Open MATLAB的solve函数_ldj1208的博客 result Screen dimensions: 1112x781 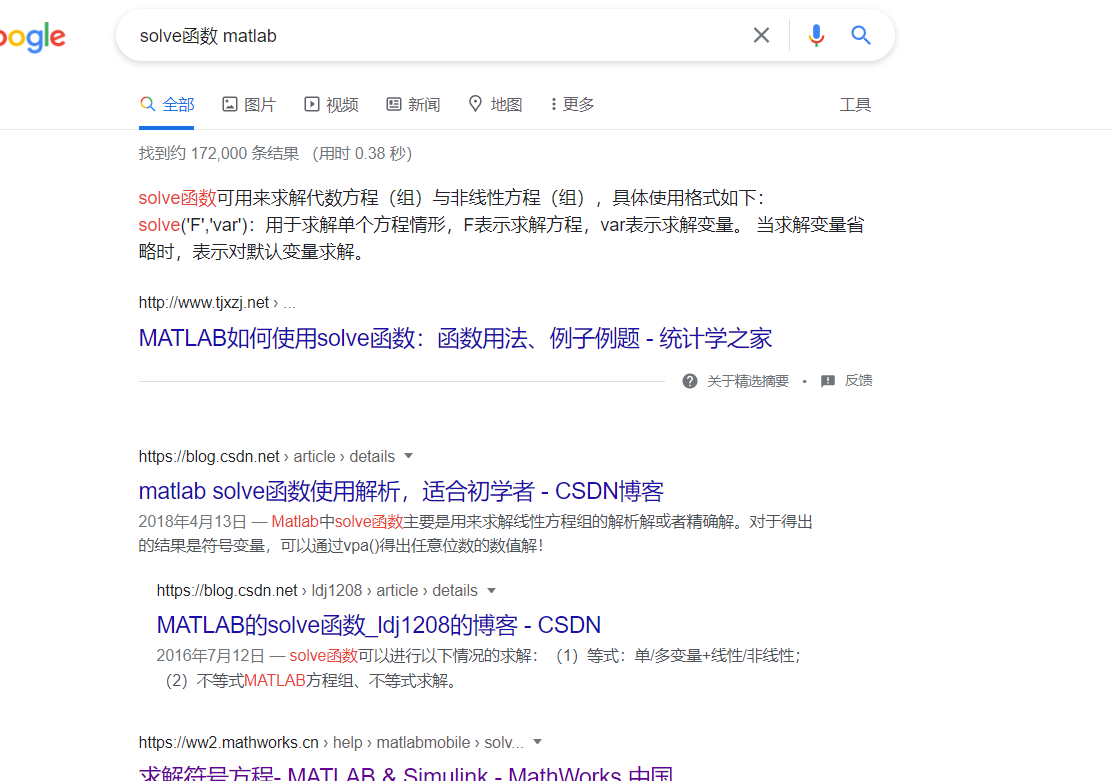coord(379,625)
